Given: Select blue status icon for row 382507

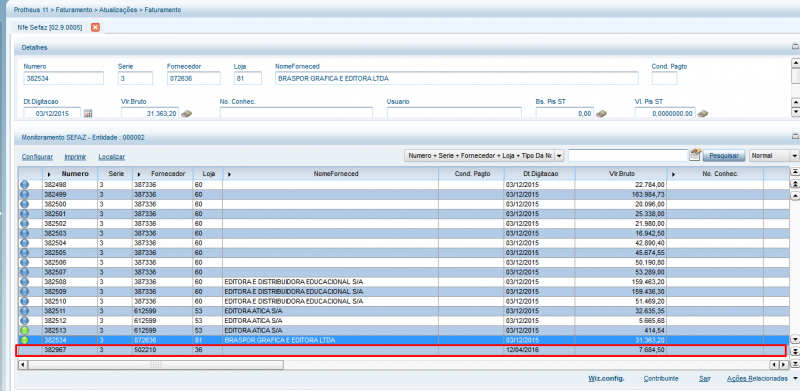Looking at the screenshot, I should [x=24, y=272].
